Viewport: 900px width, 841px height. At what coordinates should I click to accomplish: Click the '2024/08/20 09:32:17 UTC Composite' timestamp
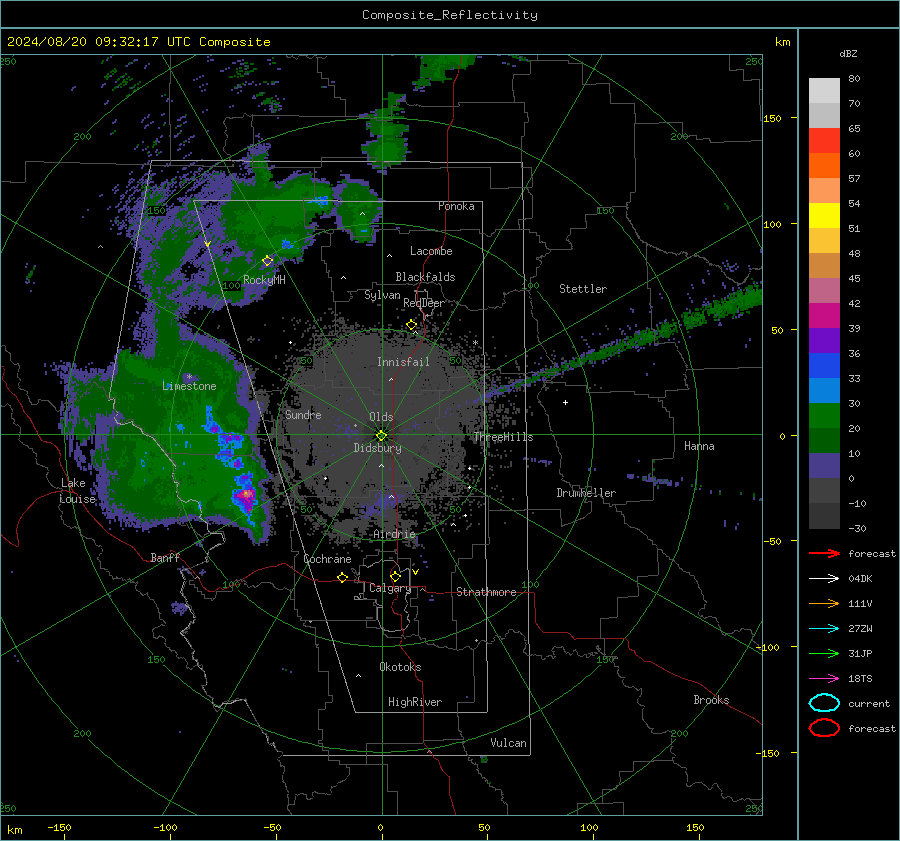138,42
